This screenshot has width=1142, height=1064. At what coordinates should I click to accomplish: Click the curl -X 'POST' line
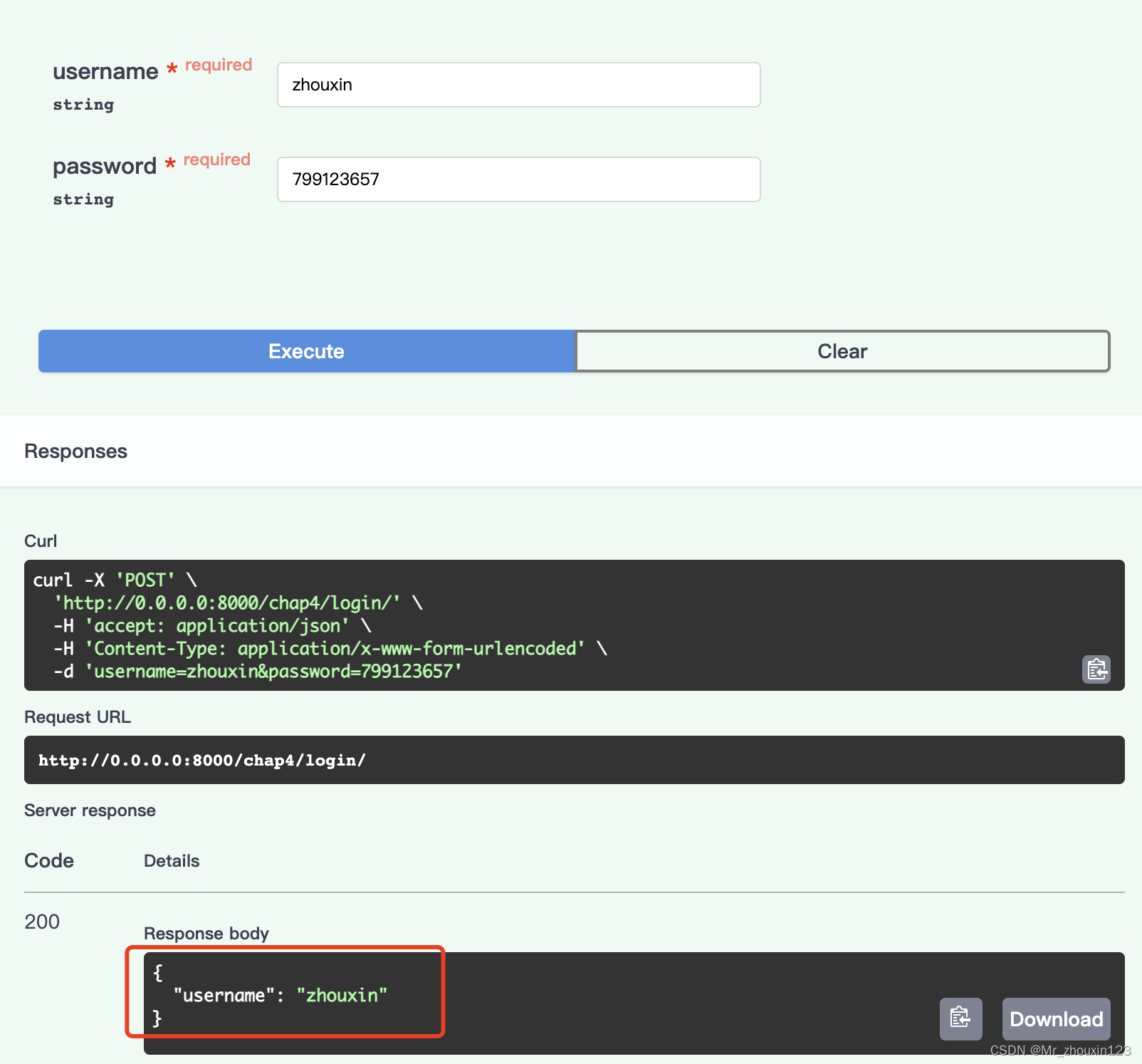115,580
